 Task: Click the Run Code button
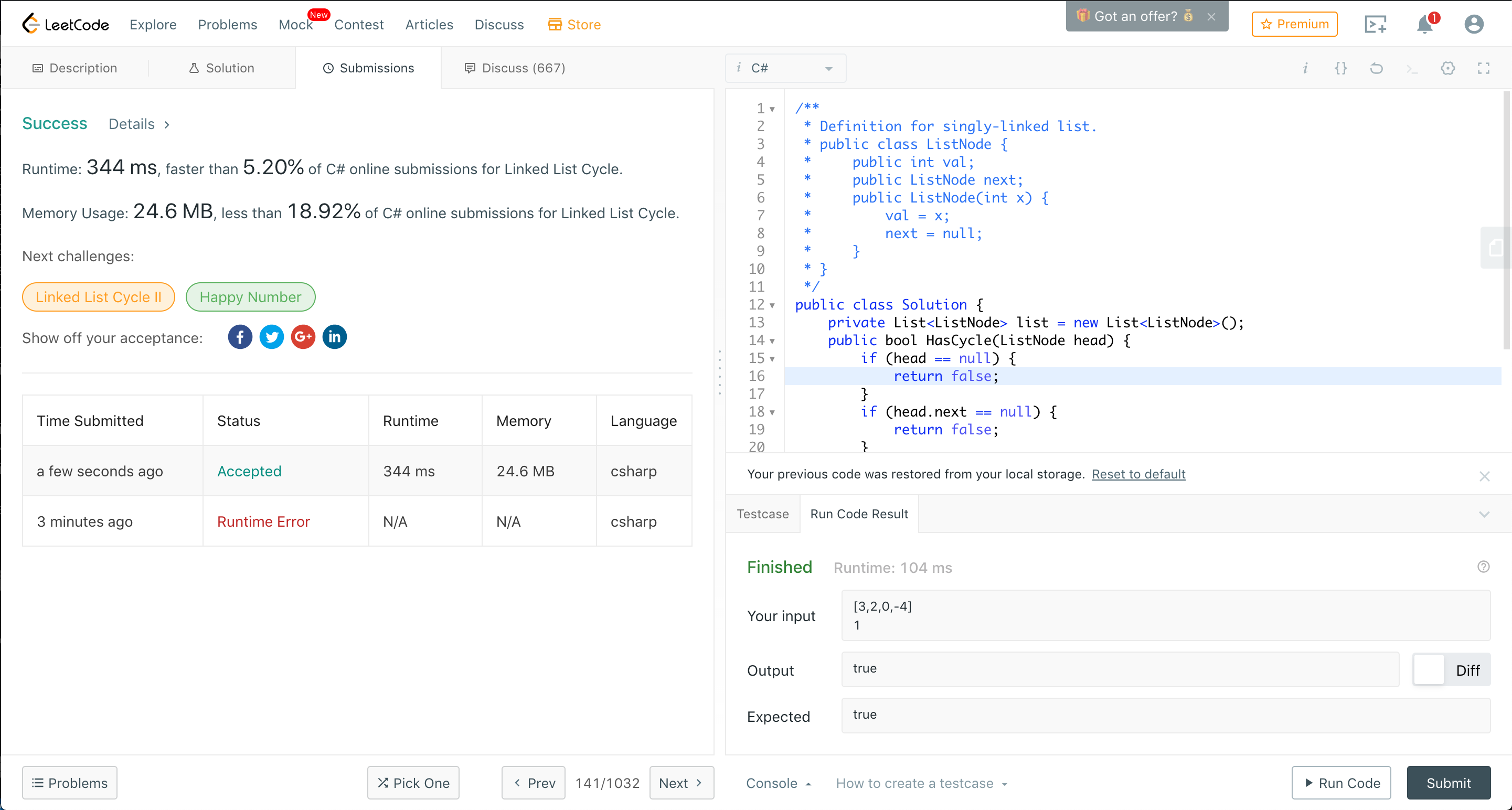point(1341,782)
